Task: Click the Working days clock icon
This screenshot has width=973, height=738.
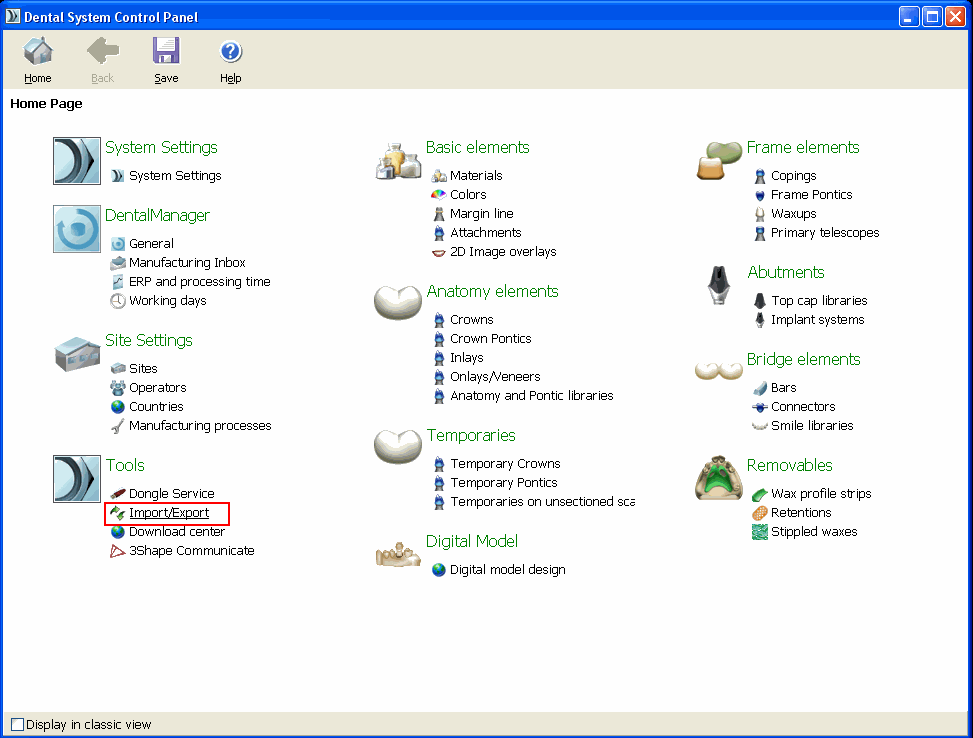Action: 118,300
